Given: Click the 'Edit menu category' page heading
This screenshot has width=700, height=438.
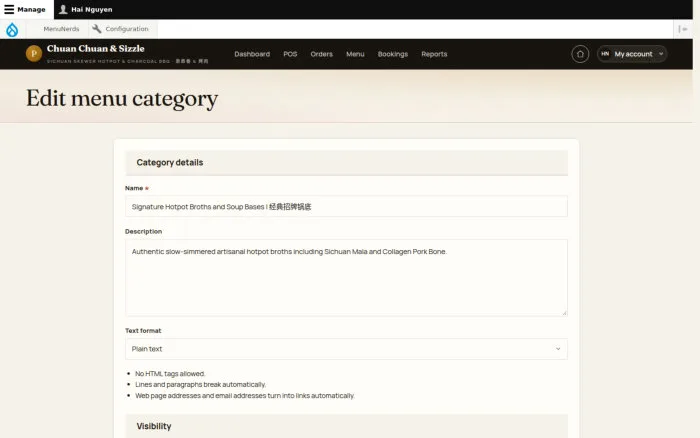Looking at the screenshot, I should point(122,98).
